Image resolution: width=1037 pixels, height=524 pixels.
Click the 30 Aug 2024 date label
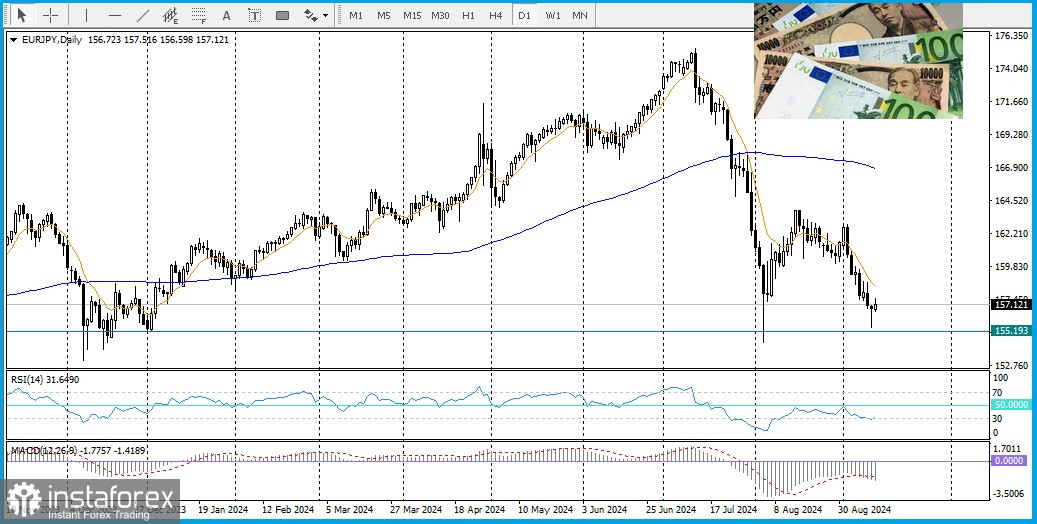(864, 510)
